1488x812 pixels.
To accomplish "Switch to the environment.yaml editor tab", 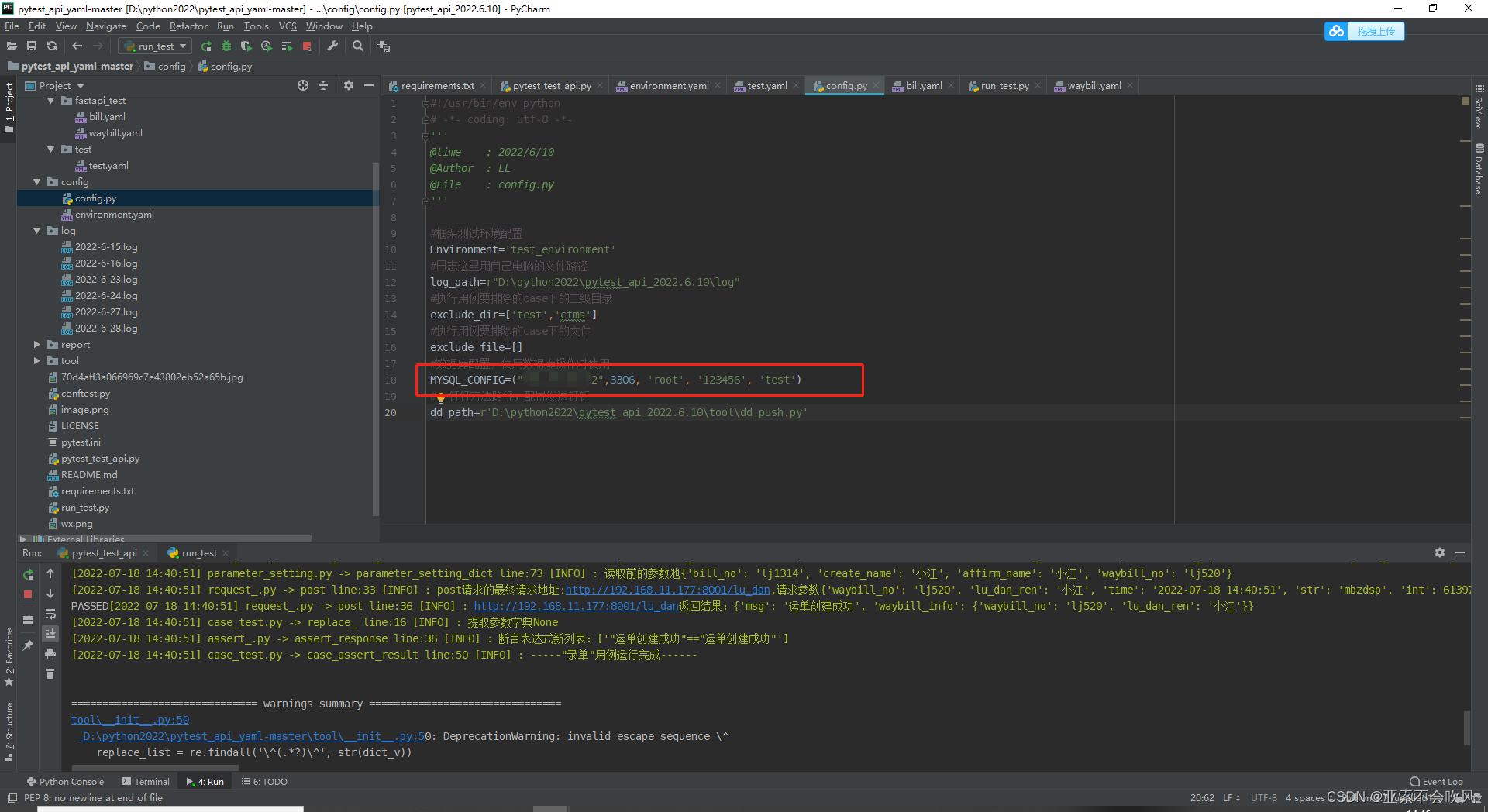I will [669, 86].
